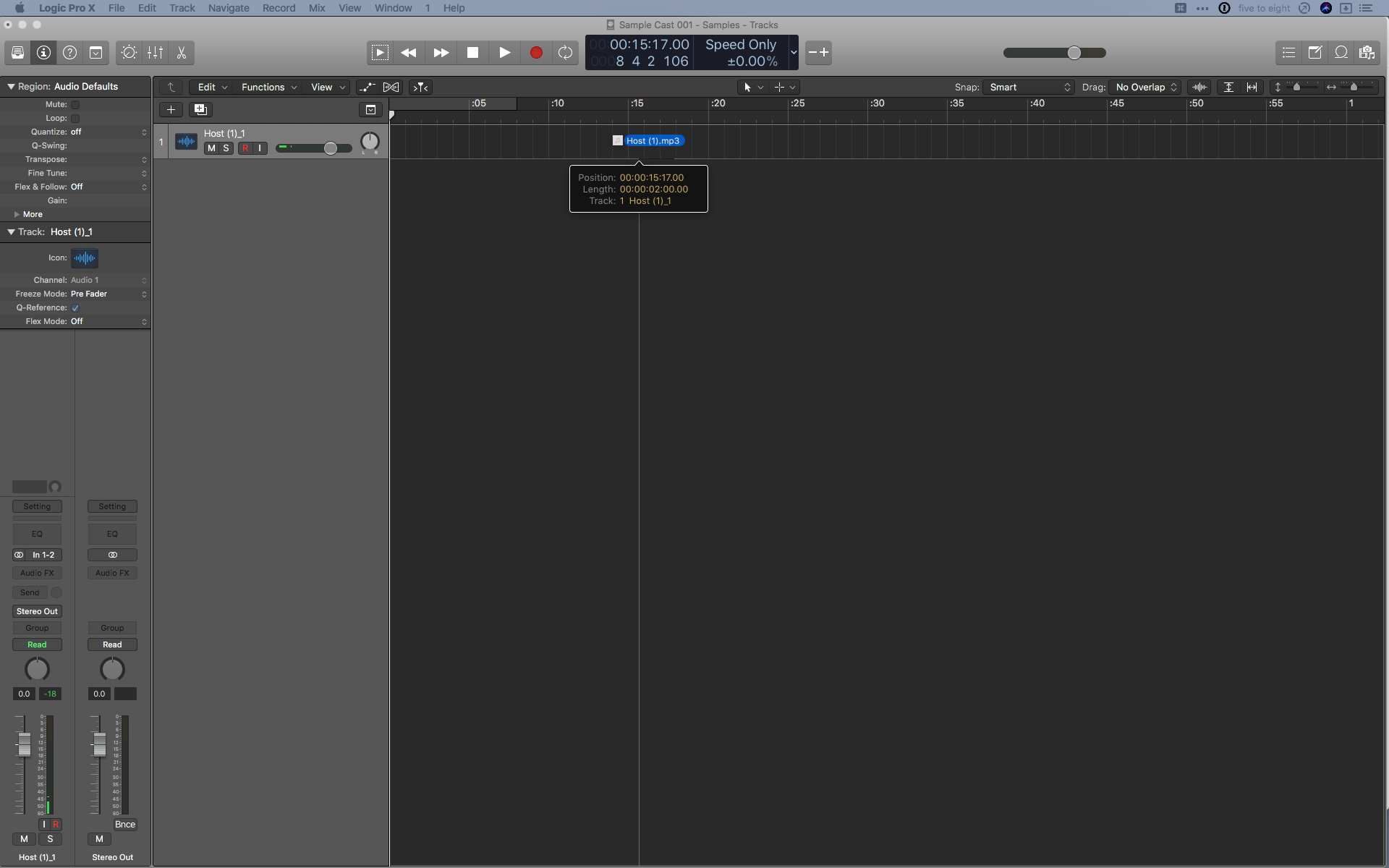The image size is (1389, 868).
Task: Toggle Catch Playhead button
Action: point(420,88)
